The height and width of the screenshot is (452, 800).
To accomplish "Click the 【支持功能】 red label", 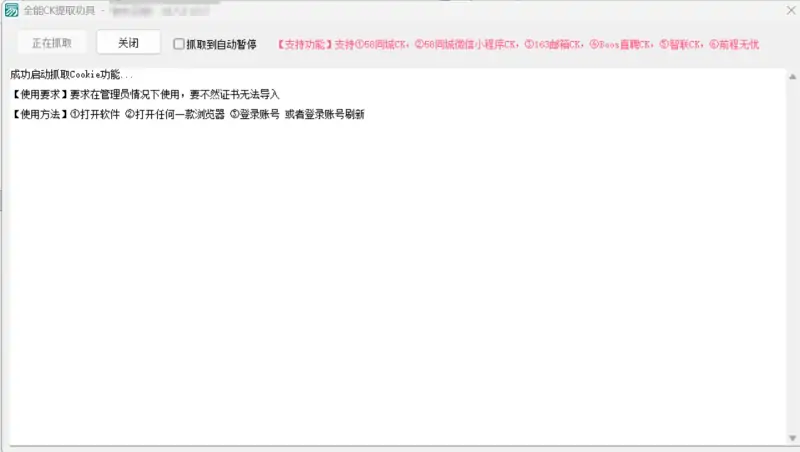I will [304, 45].
